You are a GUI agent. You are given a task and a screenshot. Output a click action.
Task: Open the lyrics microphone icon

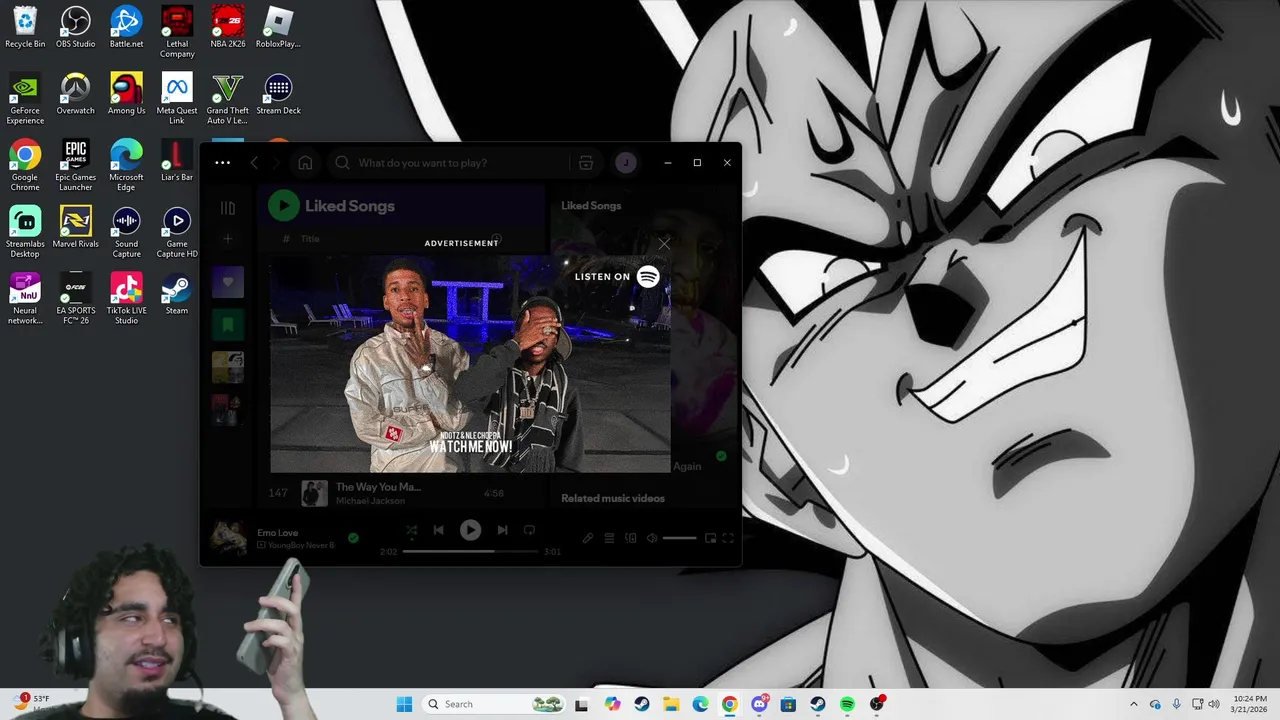[588, 538]
